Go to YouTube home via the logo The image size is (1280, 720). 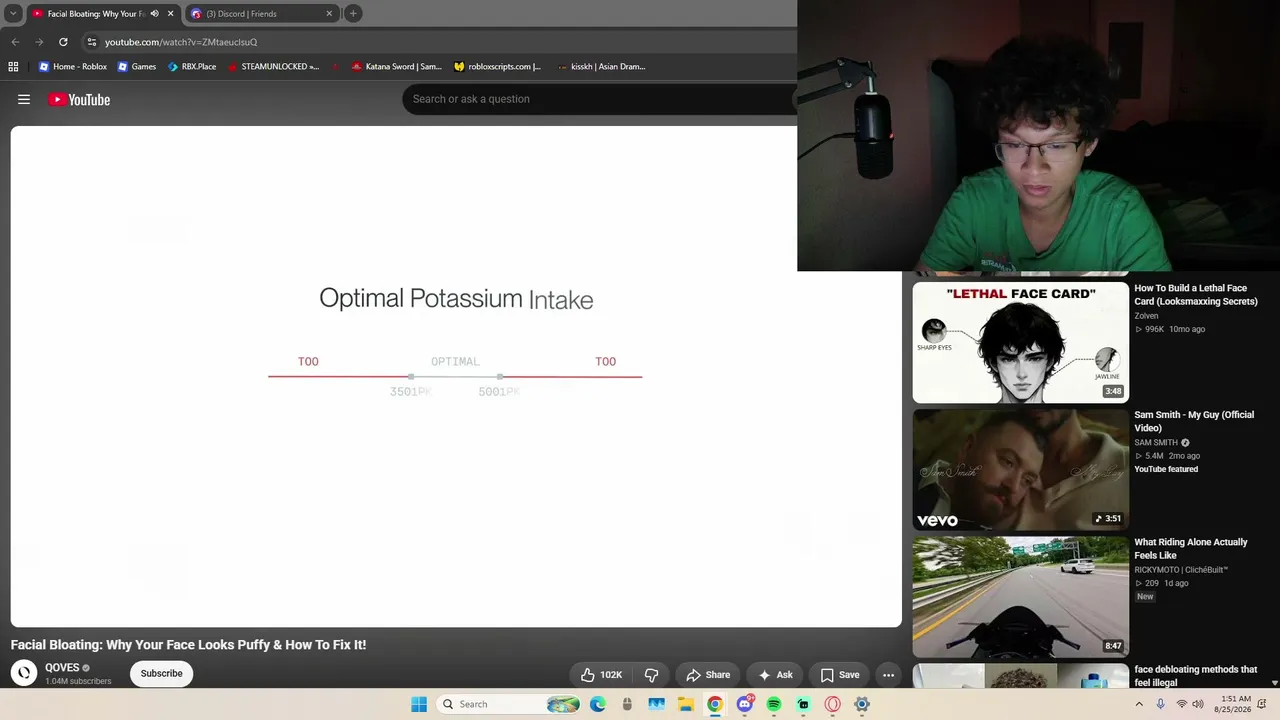[x=79, y=99]
